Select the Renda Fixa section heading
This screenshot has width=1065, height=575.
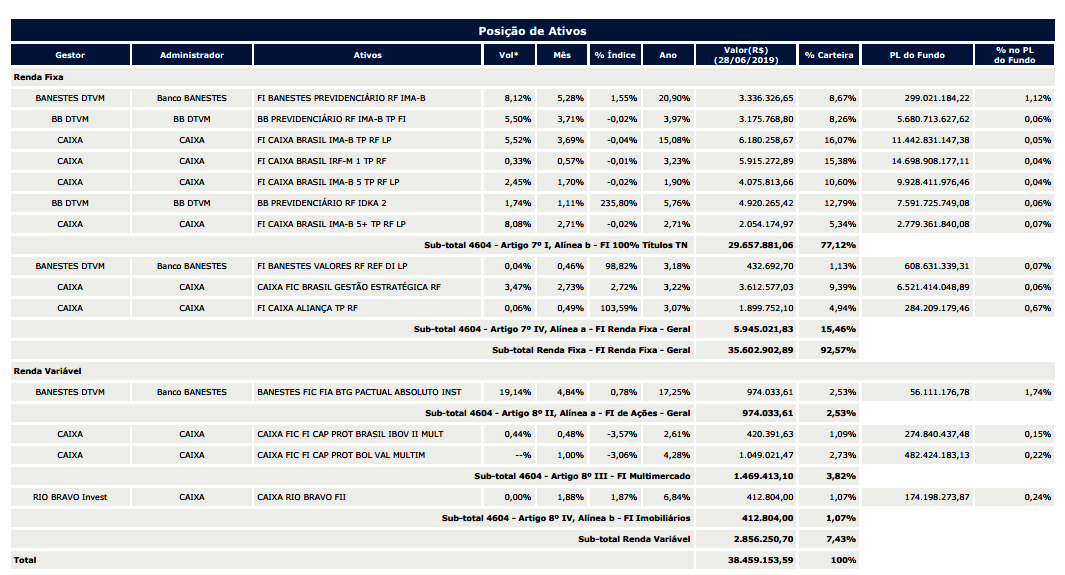coord(39,77)
